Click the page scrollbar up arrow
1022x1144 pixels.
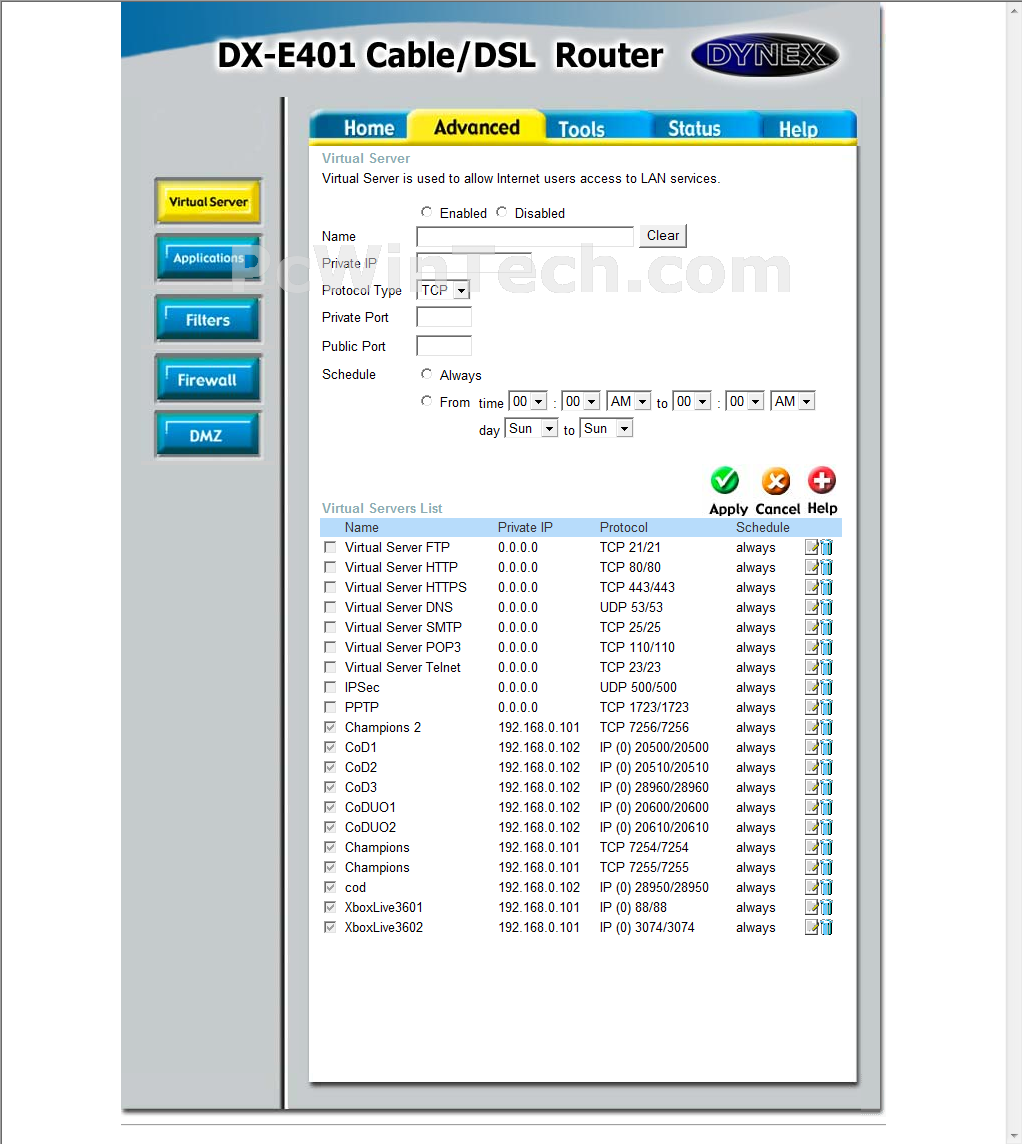pyautogui.click(x=1014, y=10)
